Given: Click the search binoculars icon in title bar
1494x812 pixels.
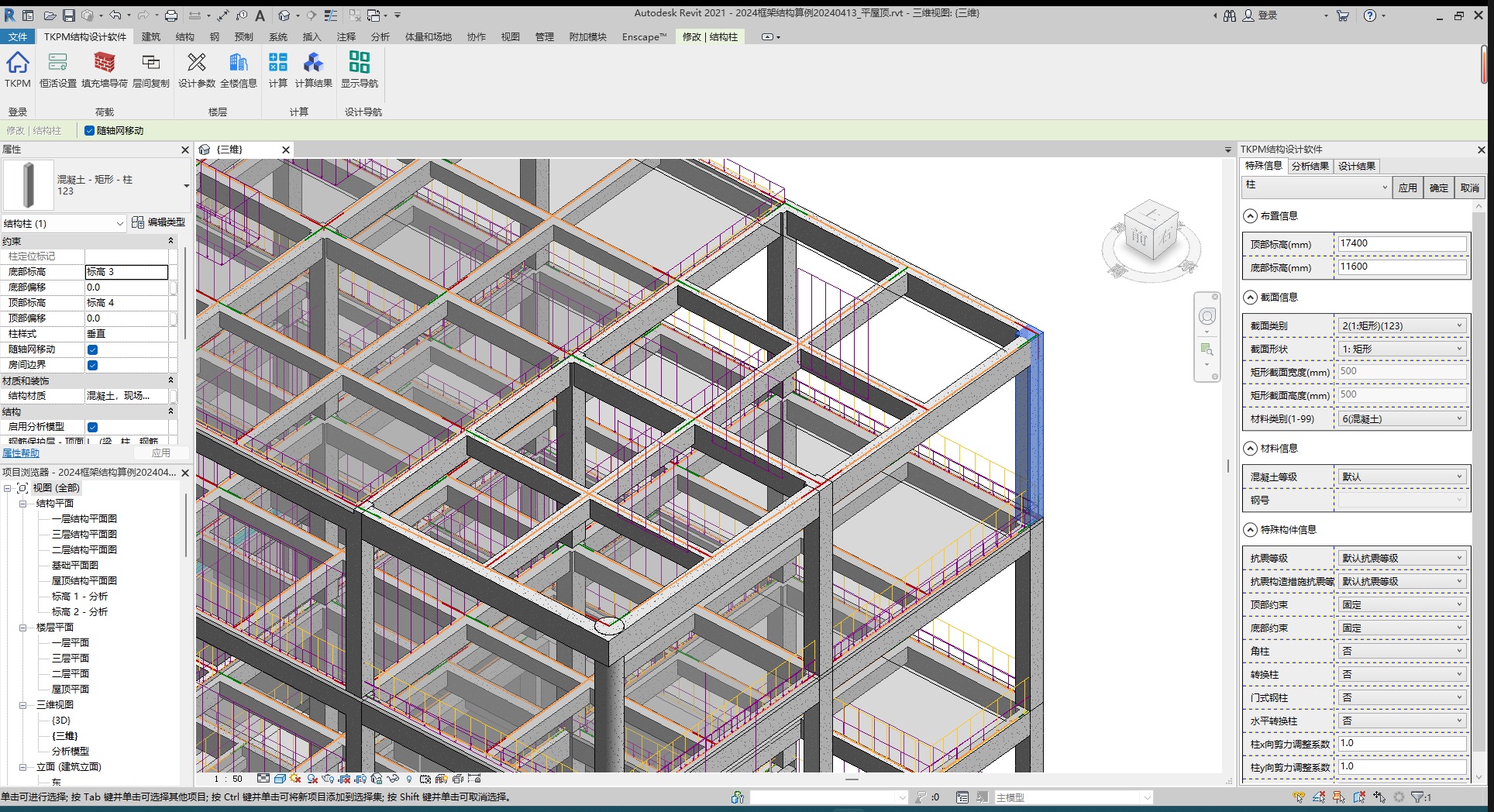Looking at the screenshot, I should (x=1230, y=15).
